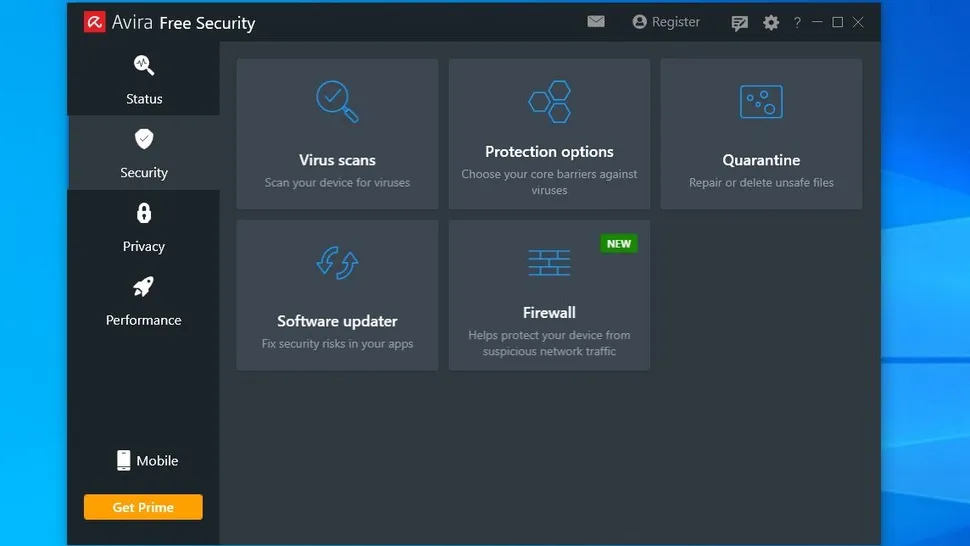Screen dimensions: 970x546
Task: Open Virus scans magnifier icon
Action: pos(337,101)
